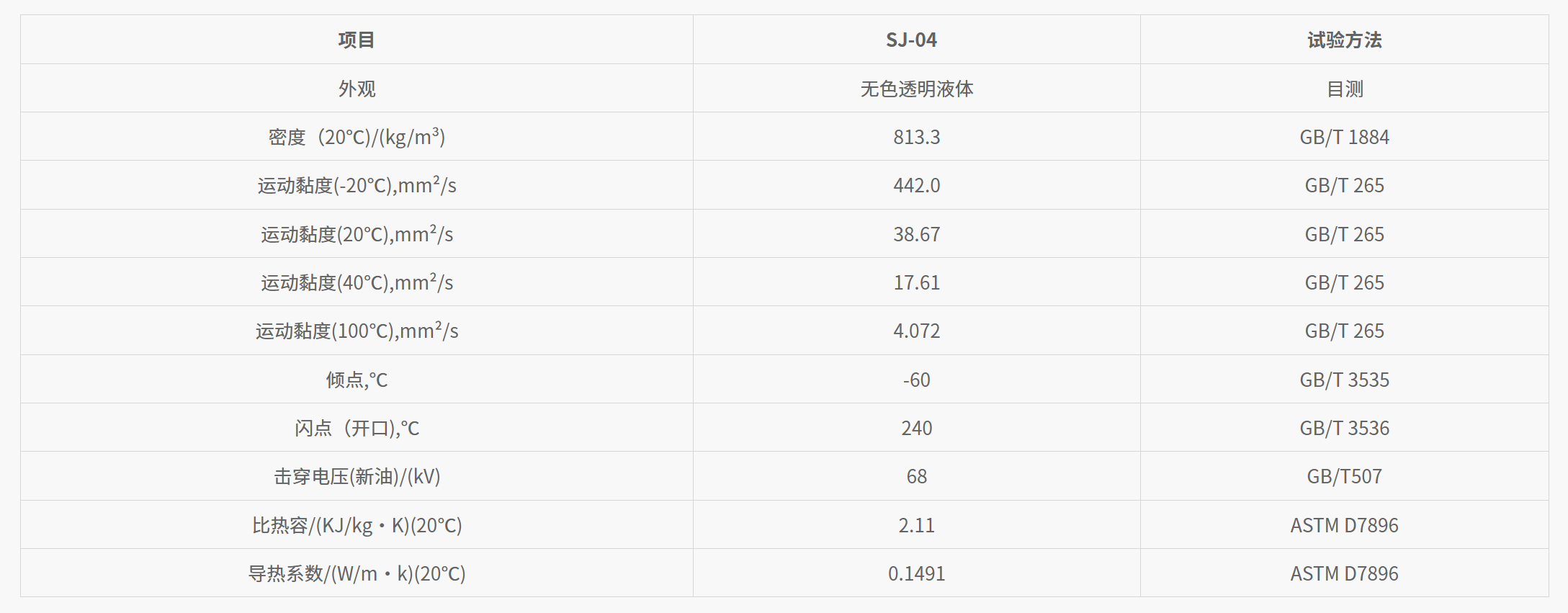
Task: Select the value 17.61
Action: click(916, 282)
